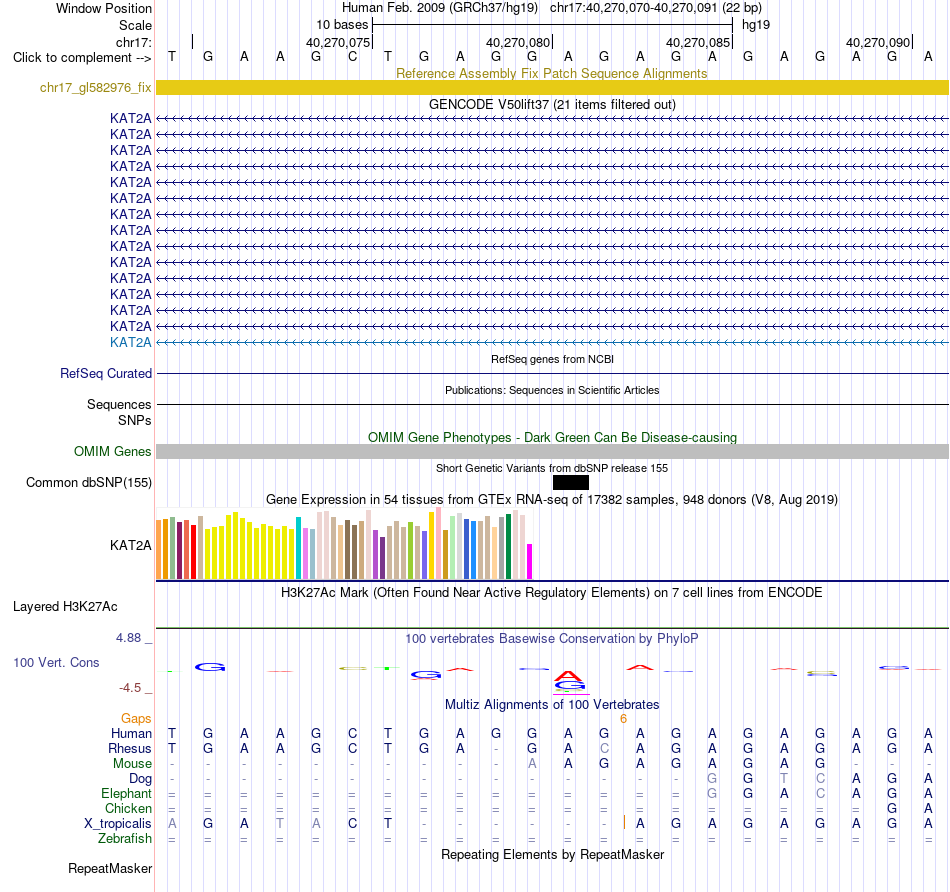Click the black dbSNP variant box

(571, 482)
